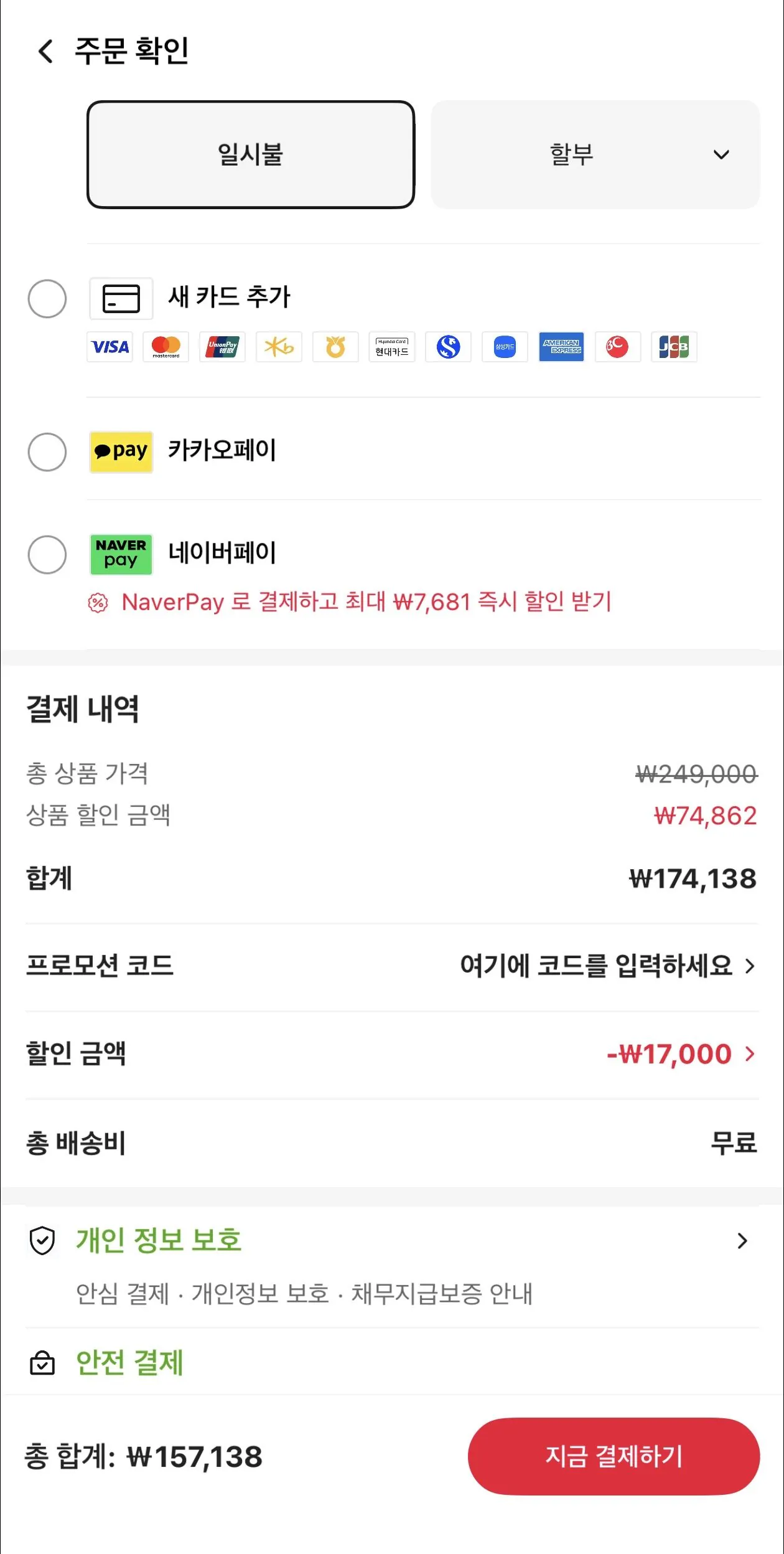This screenshot has width=784, height=1554.
Task: Click the JCB card logo
Action: click(x=674, y=347)
